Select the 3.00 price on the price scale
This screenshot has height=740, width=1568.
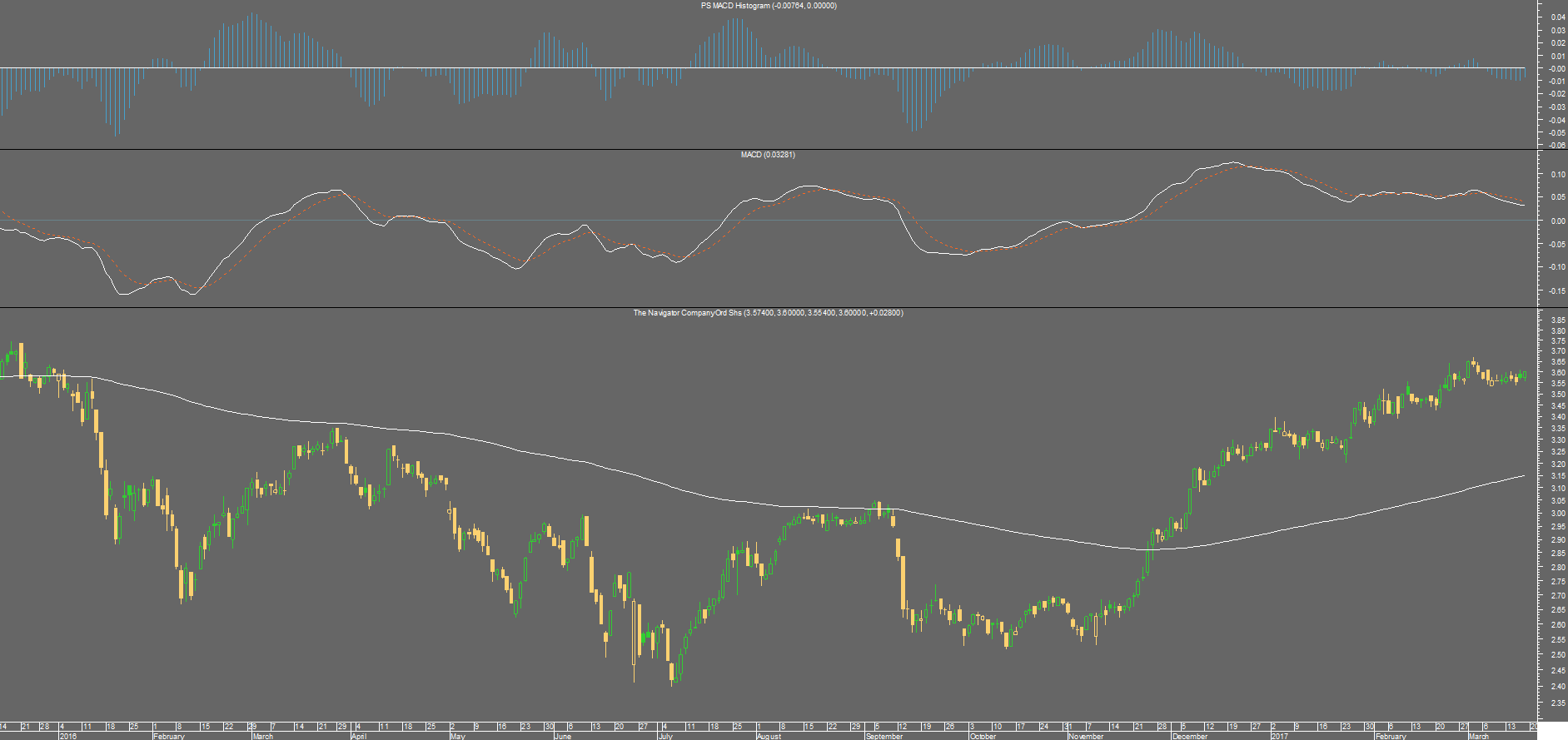[1558, 514]
